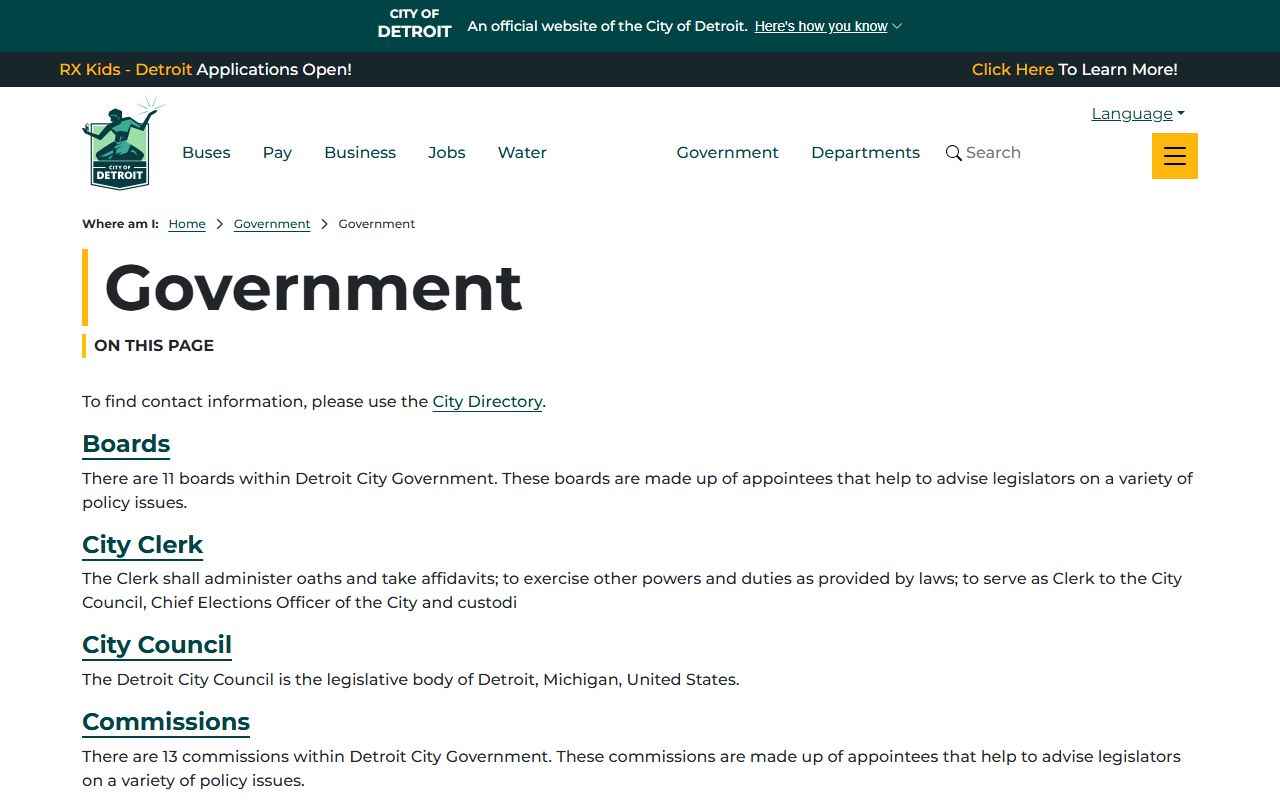Click the current 'Government' breadcrumb text

coord(377,224)
